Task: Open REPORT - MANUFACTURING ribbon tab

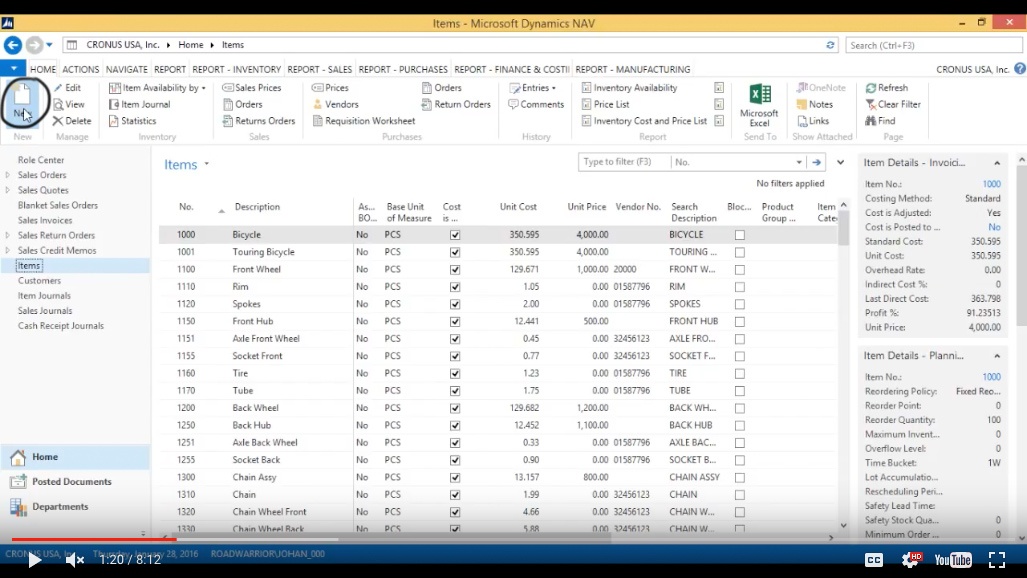Action: tap(633, 69)
